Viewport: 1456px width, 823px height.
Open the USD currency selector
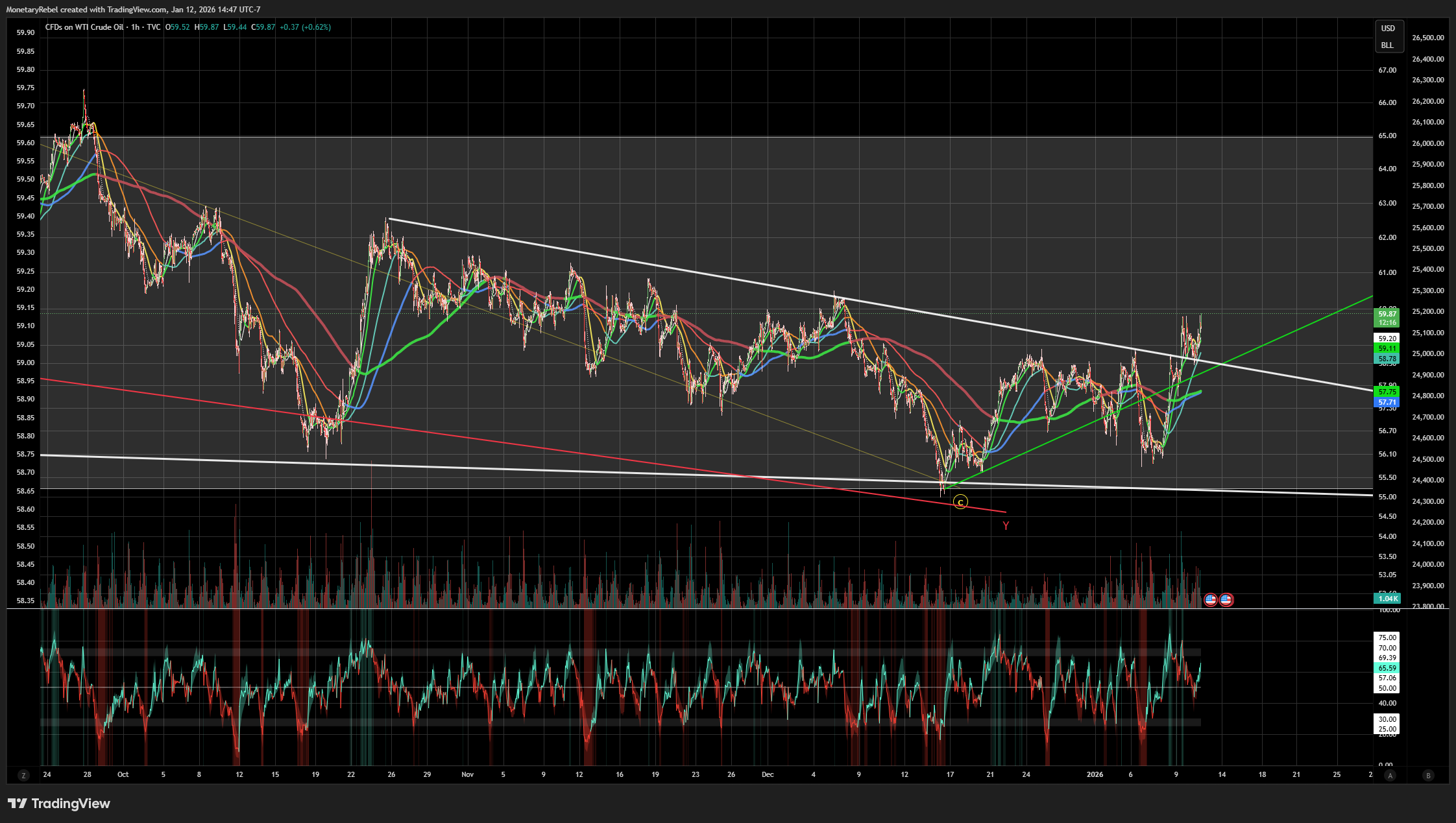tap(1388, 29)
